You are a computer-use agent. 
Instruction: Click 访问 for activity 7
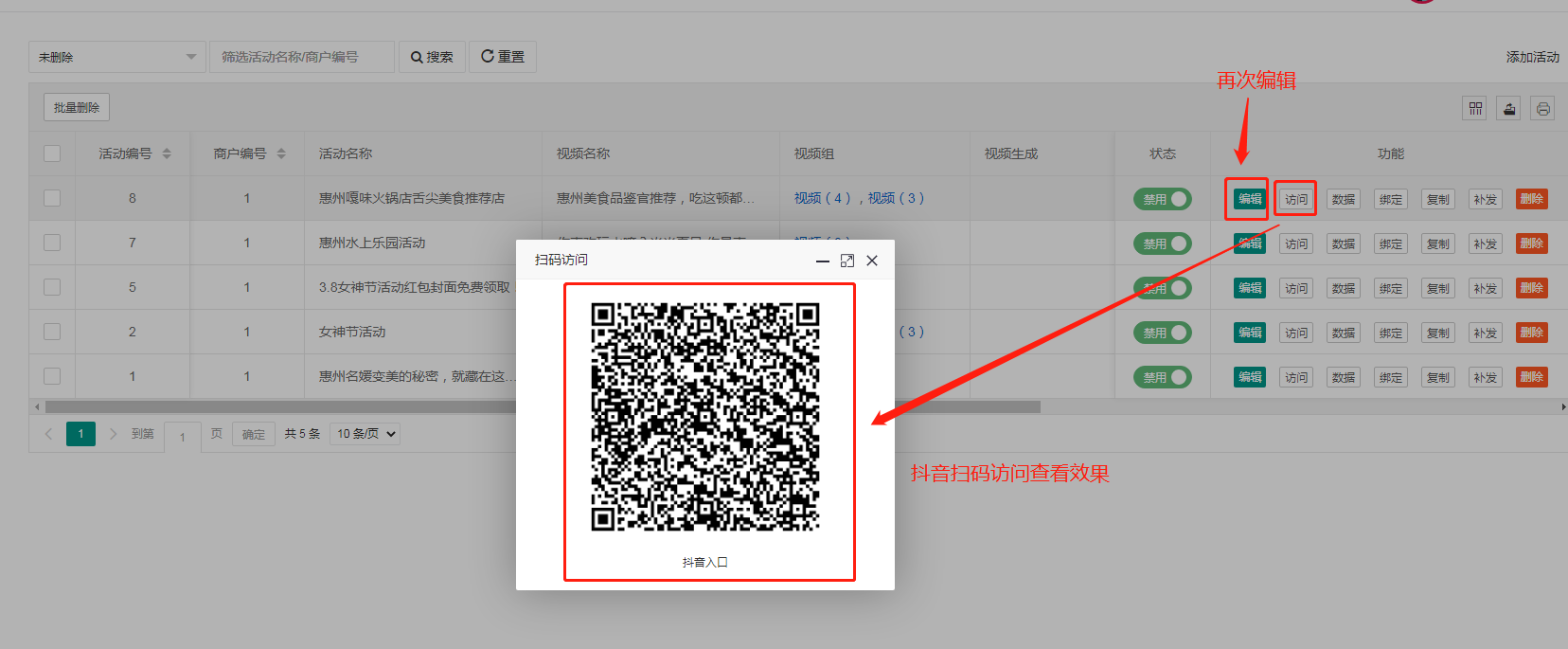tap(1296, 243)
